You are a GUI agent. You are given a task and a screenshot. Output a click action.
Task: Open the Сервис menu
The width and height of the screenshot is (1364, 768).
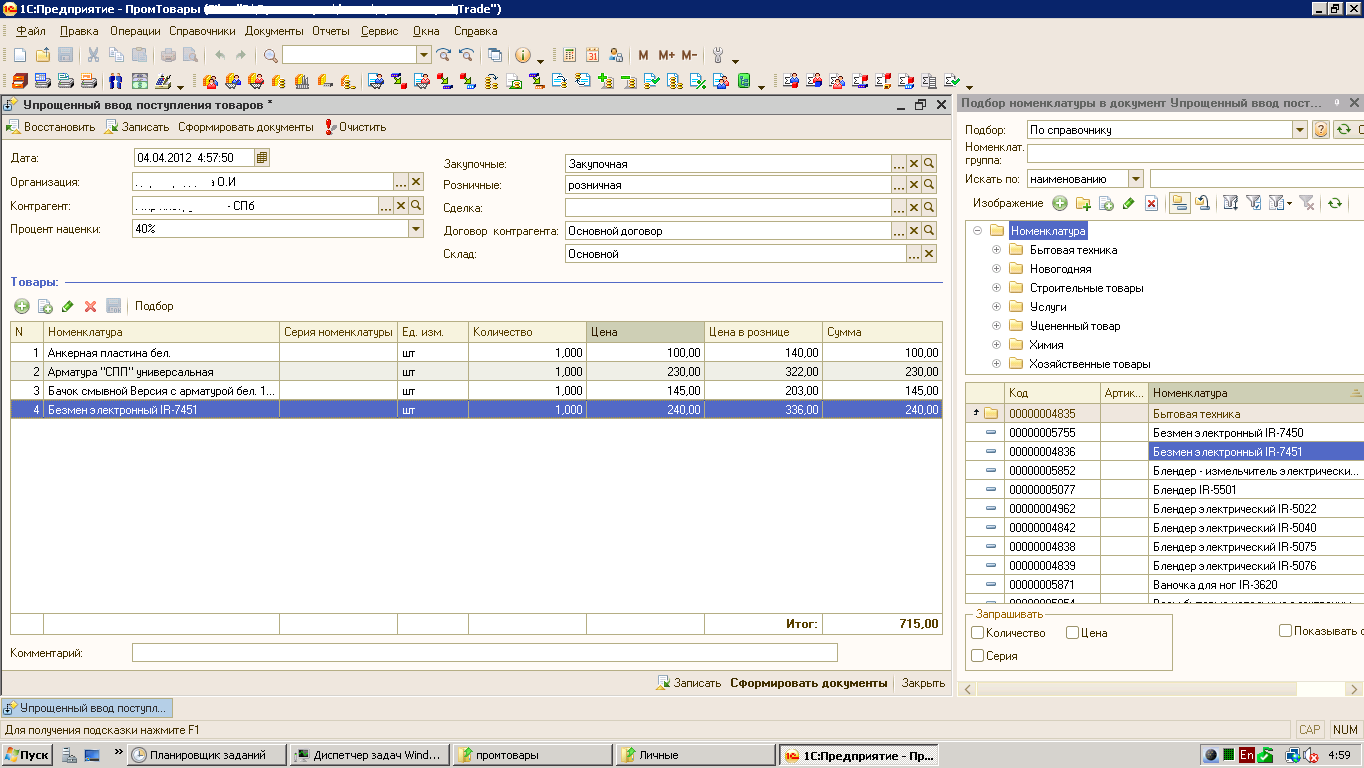pos(379,31)
